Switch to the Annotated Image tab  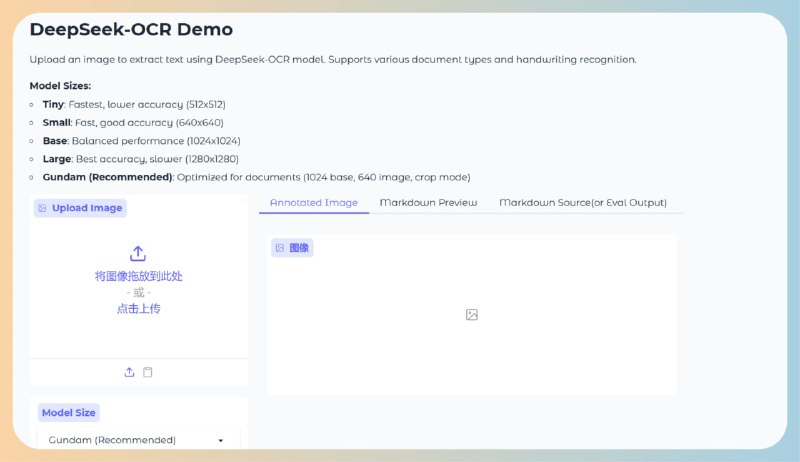coord(314,202)
